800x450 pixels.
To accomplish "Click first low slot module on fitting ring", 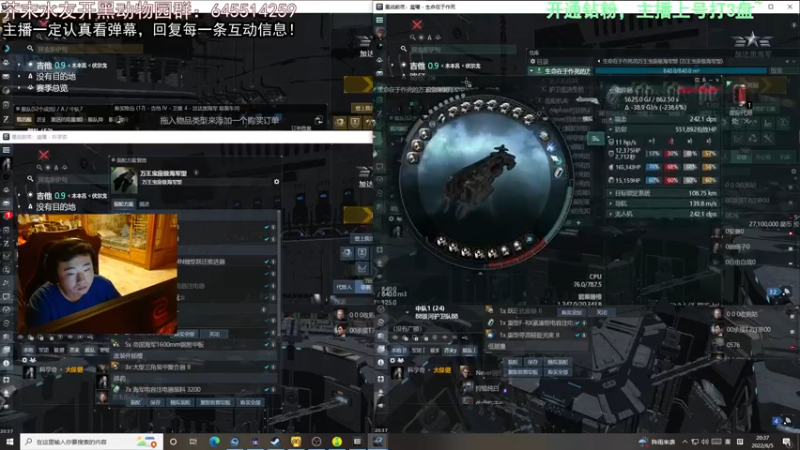I will pos(442,241).
